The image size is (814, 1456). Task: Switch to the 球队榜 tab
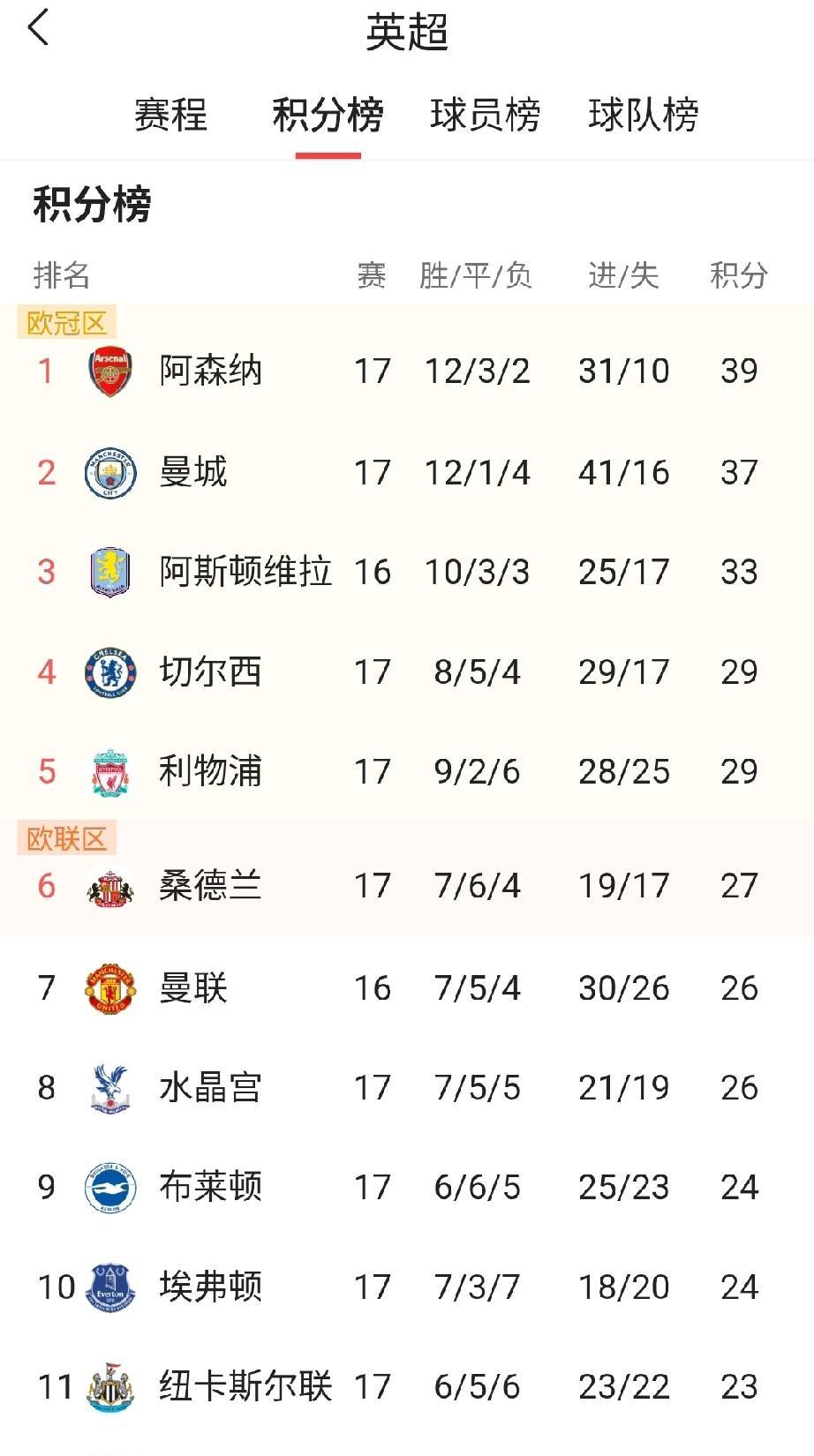click(643, 116)
